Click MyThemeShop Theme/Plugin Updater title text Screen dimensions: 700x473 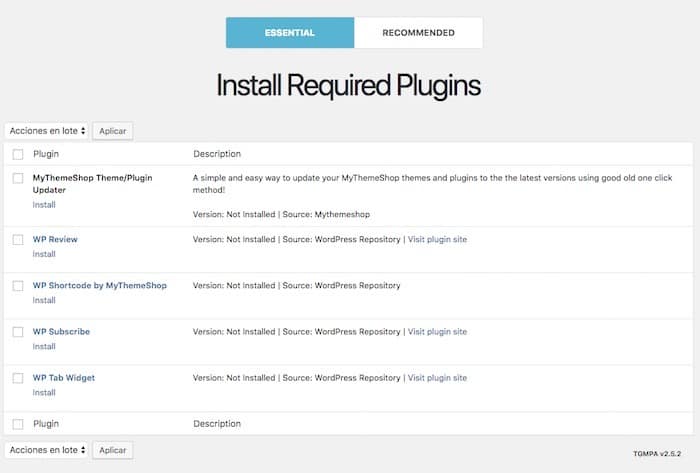[x=92, y=184]
